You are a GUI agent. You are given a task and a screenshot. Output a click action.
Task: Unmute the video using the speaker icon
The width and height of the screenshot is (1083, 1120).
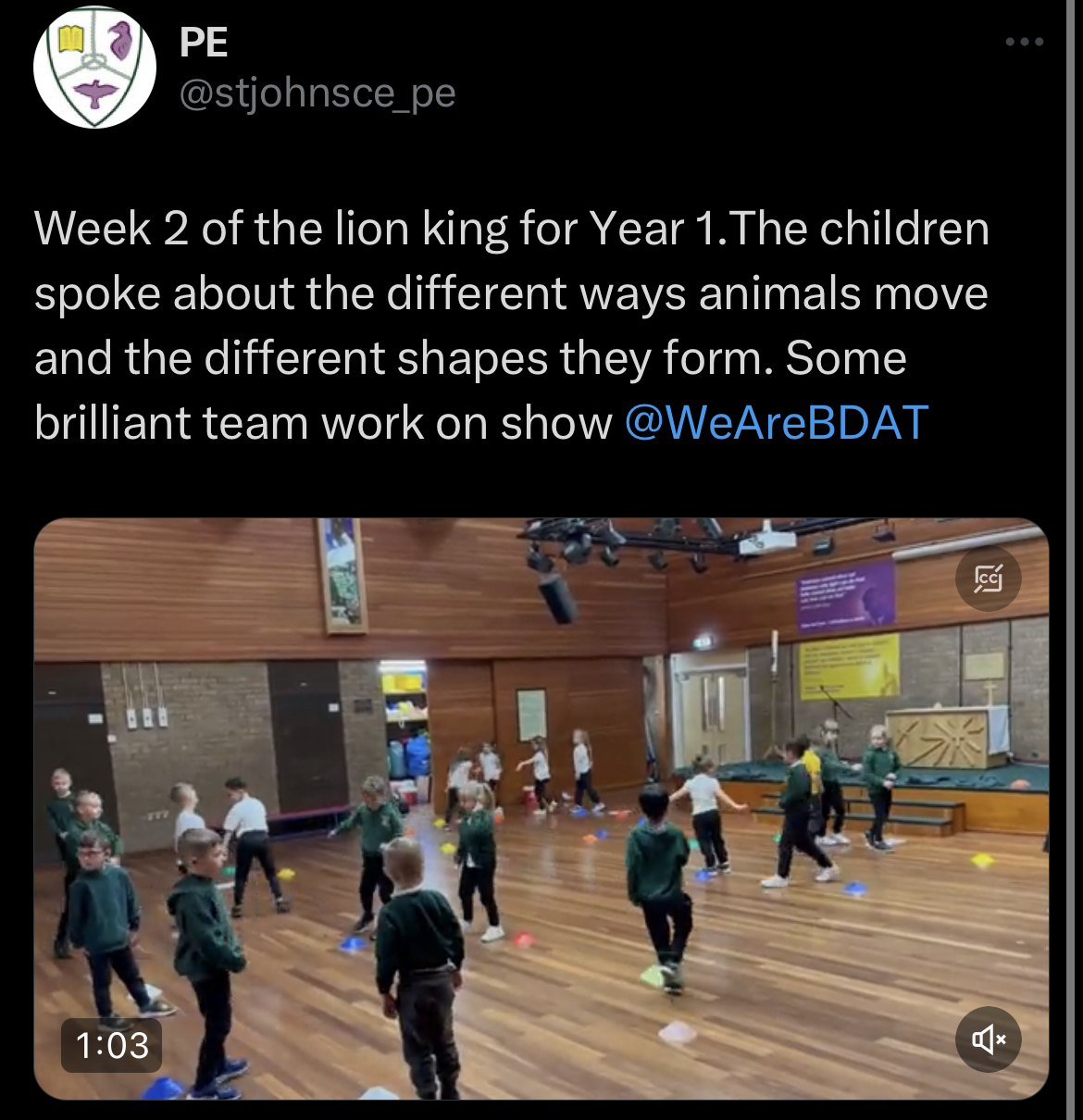coord(989,1039)
